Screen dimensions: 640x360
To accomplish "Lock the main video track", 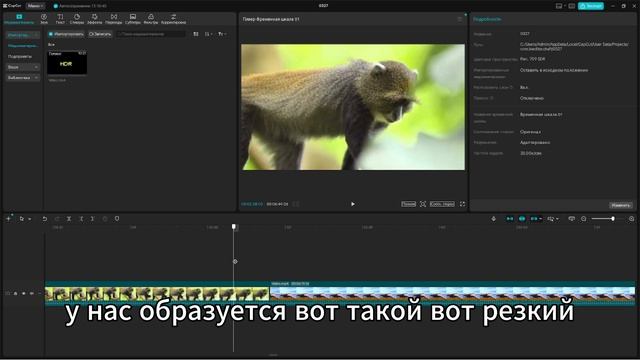I will click(x=16, y=293).
